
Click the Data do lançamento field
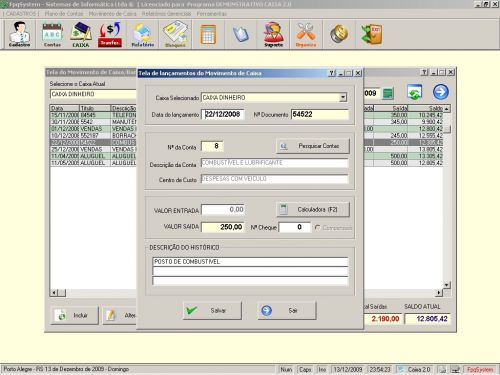[x=223, y=114]
